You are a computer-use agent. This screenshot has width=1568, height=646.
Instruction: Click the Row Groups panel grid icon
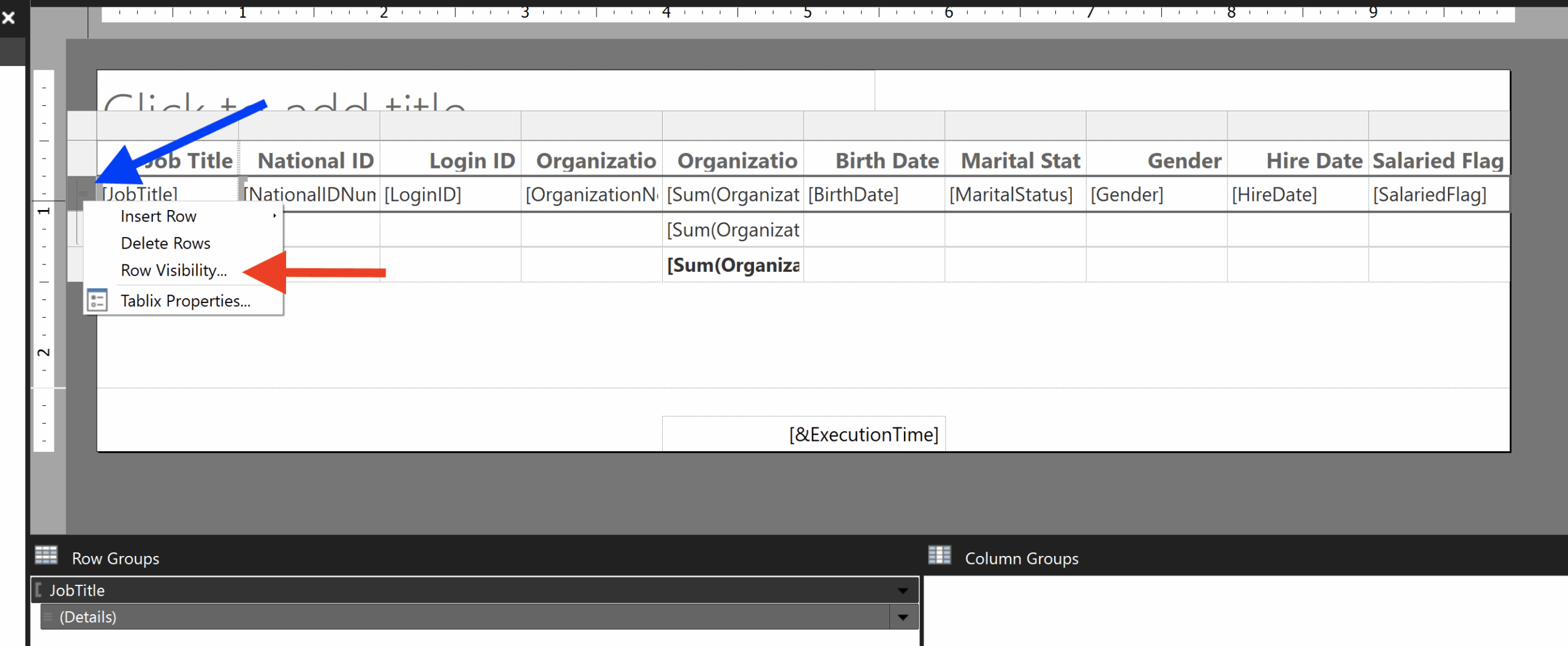[45, 556]
